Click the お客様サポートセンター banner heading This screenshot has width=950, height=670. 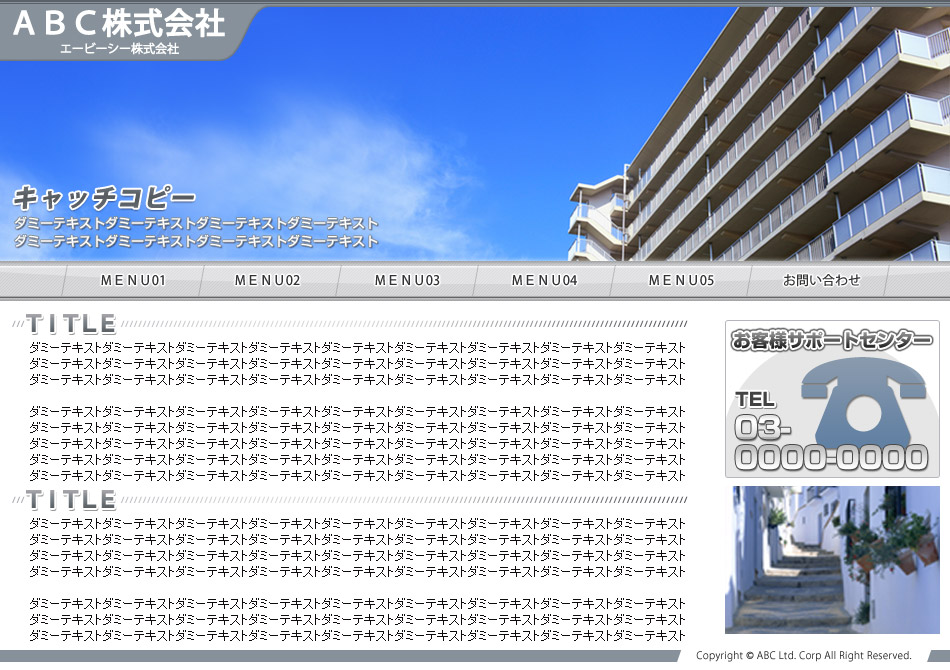[x=831, y=341]
